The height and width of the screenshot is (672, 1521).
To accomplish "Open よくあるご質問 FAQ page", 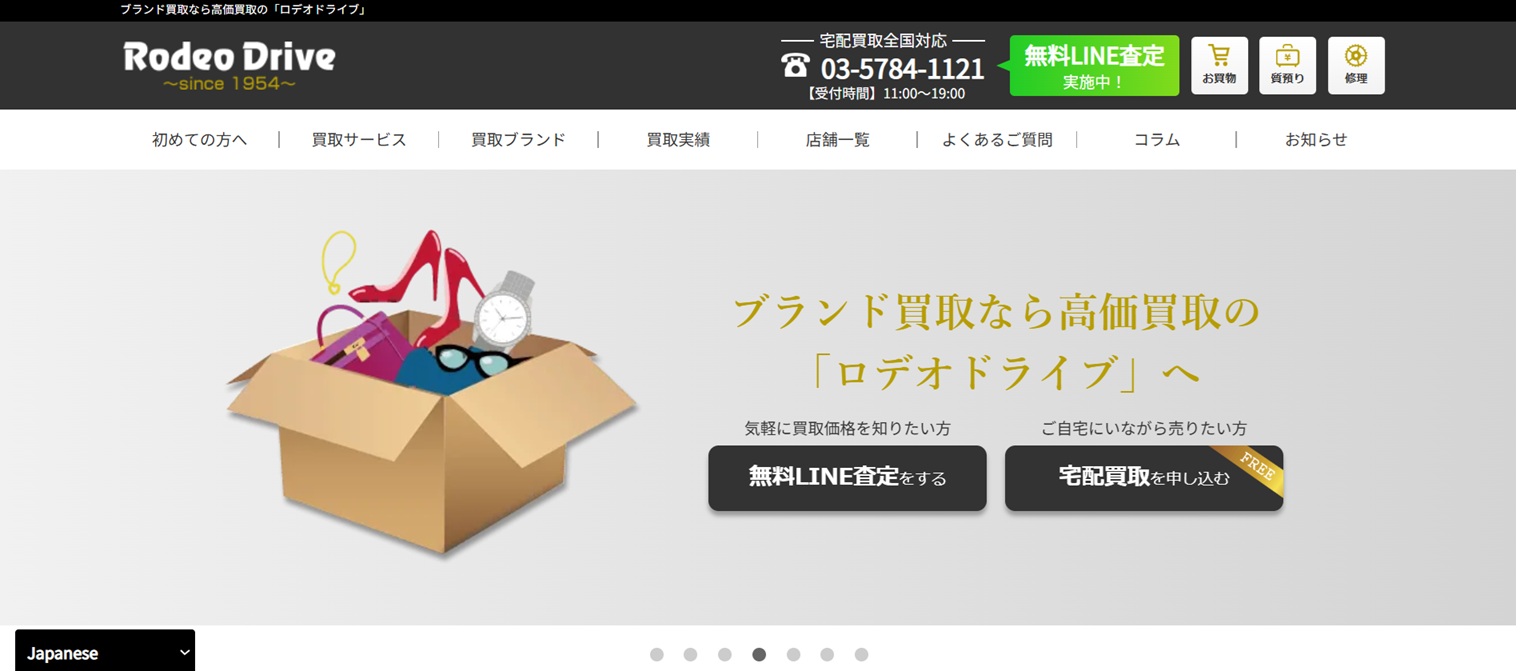I will (997, 140).
